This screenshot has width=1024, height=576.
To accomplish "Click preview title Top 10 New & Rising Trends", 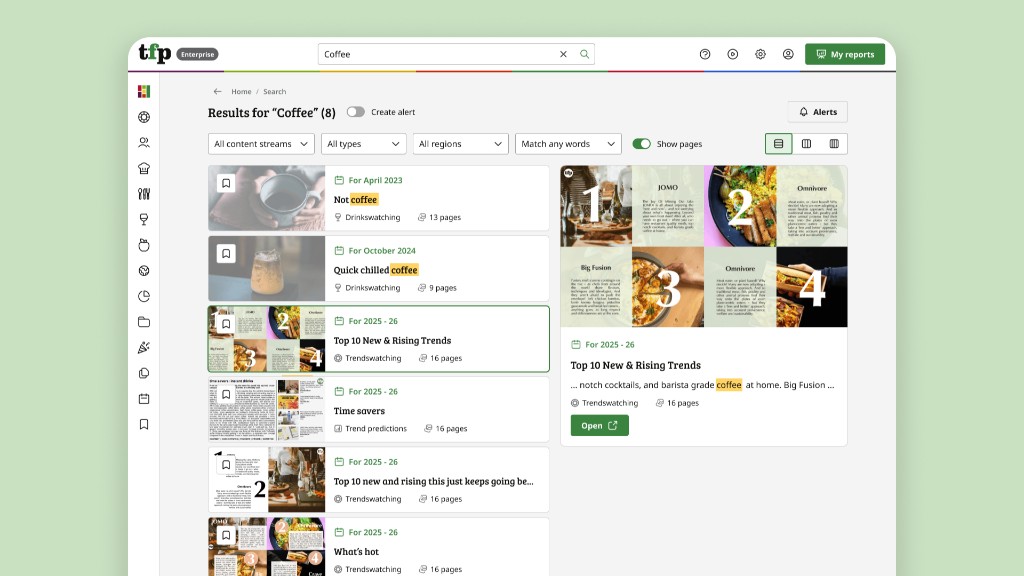I will pyautogui.click(x=635, y=365).
